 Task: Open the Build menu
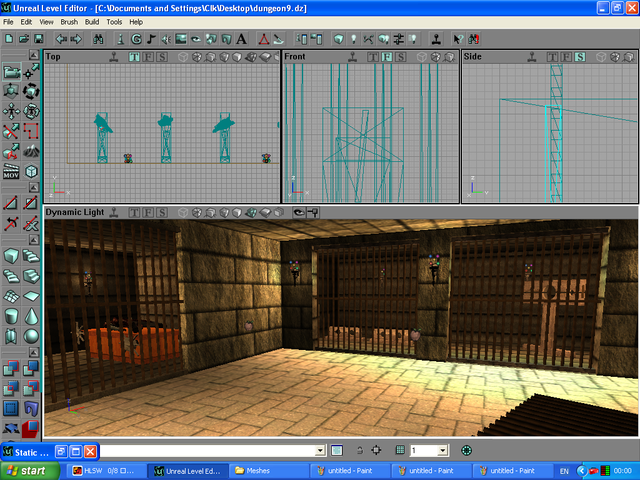(x=92, y=21)
